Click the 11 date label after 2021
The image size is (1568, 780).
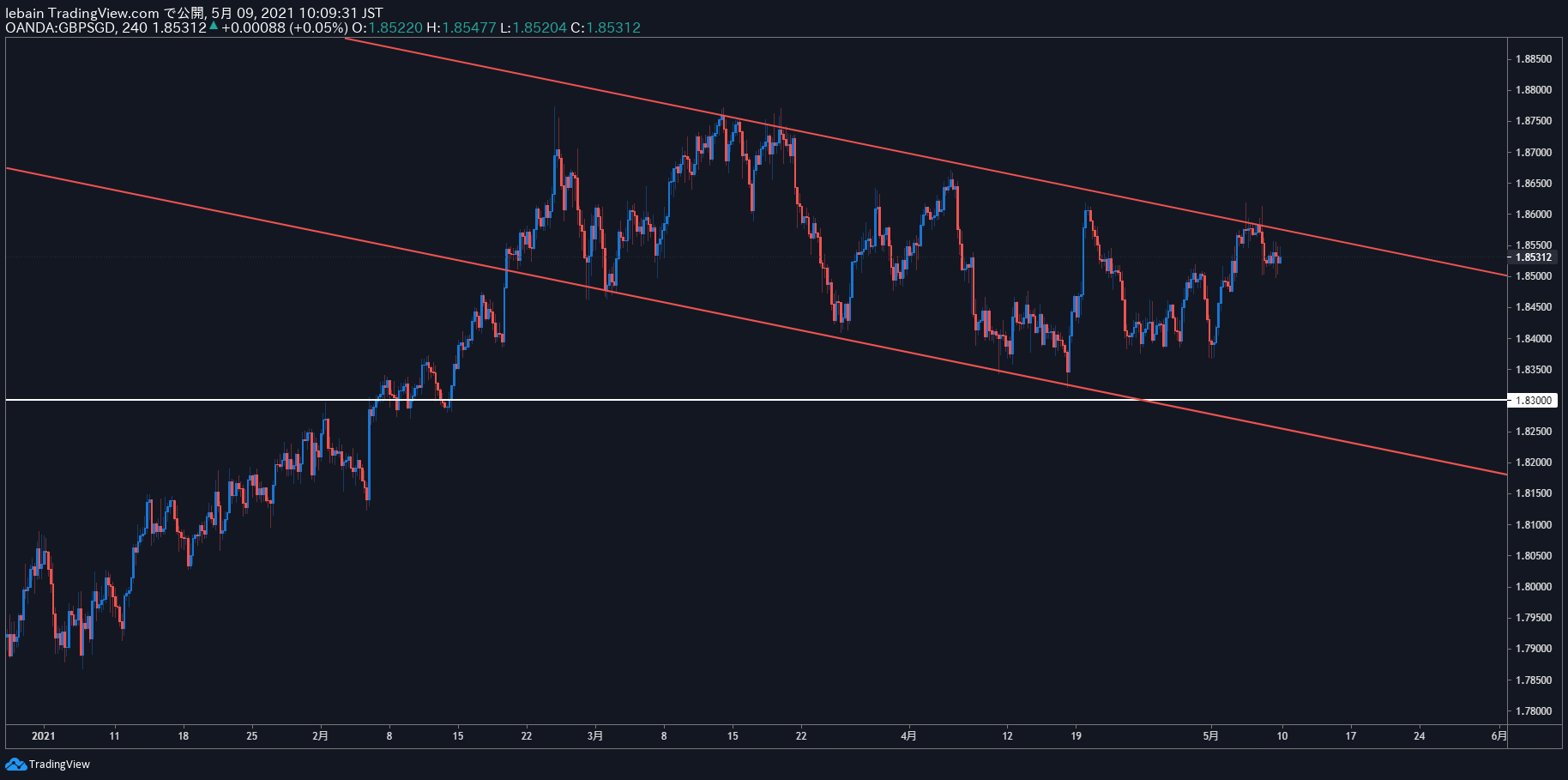pyautogui.click(x=114, y=736)
